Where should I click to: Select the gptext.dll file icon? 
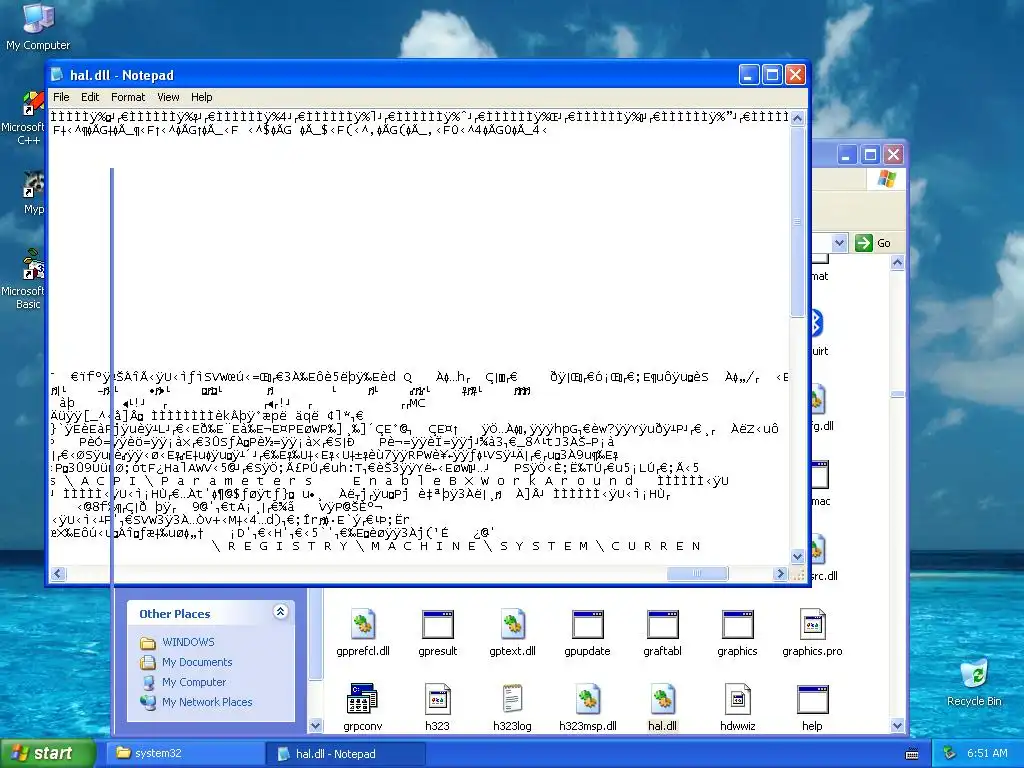tap(513, 624)
